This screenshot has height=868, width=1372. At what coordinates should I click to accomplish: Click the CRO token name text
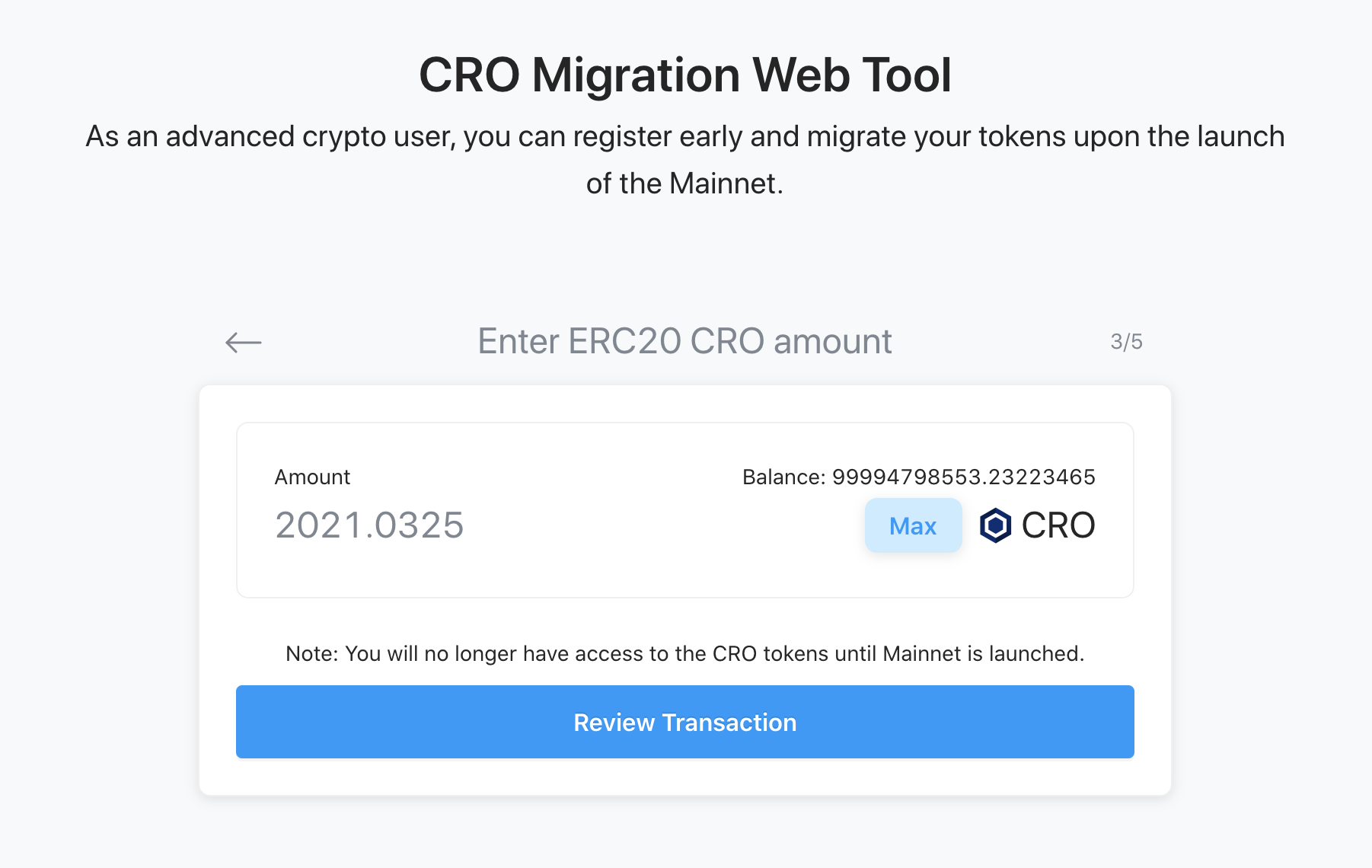coord(1058,525)
